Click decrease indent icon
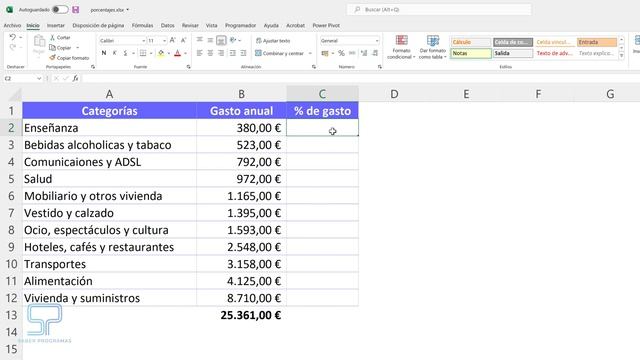 pyautogui.click(x=233, y=53)
